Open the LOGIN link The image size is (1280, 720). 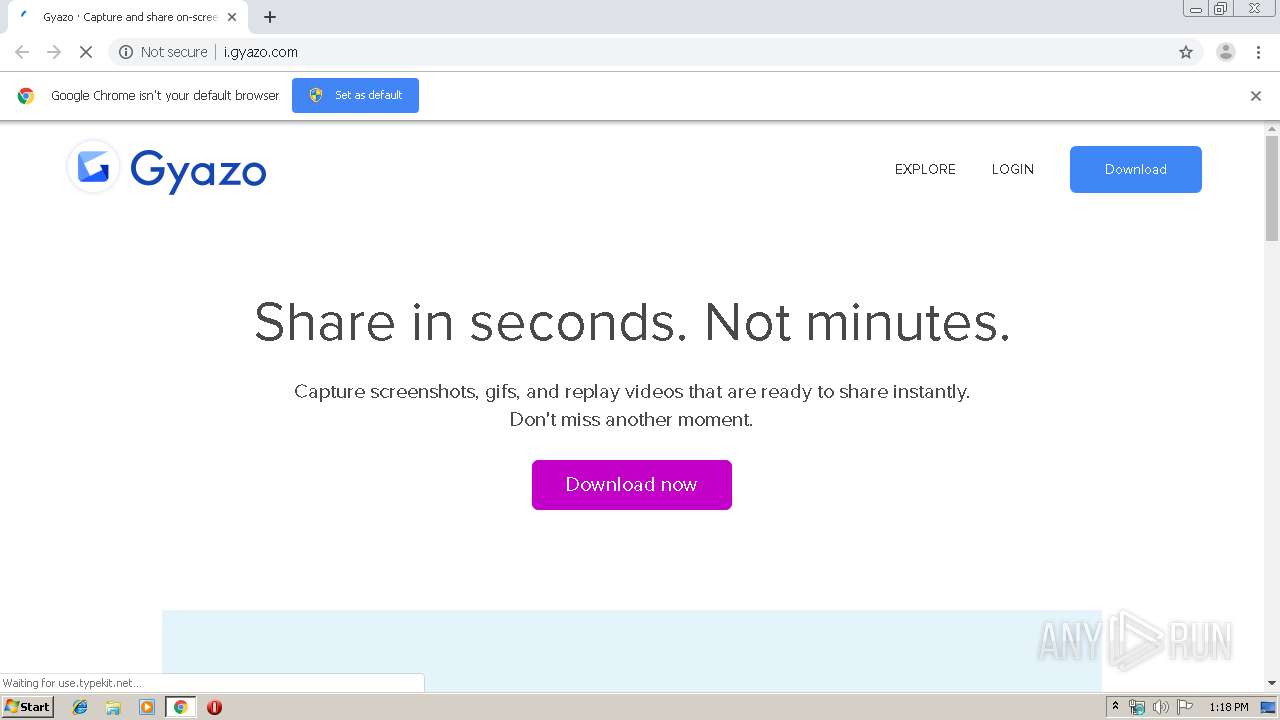[x=1012, y=169]
